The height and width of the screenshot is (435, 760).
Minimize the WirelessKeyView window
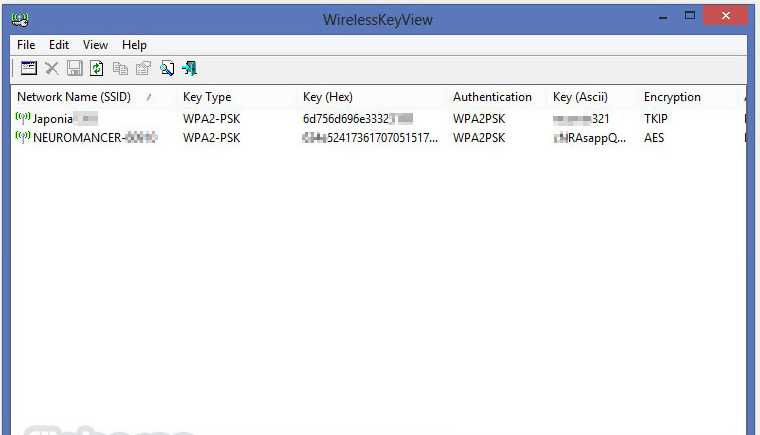pyautogui.click(x=663, y=17)
